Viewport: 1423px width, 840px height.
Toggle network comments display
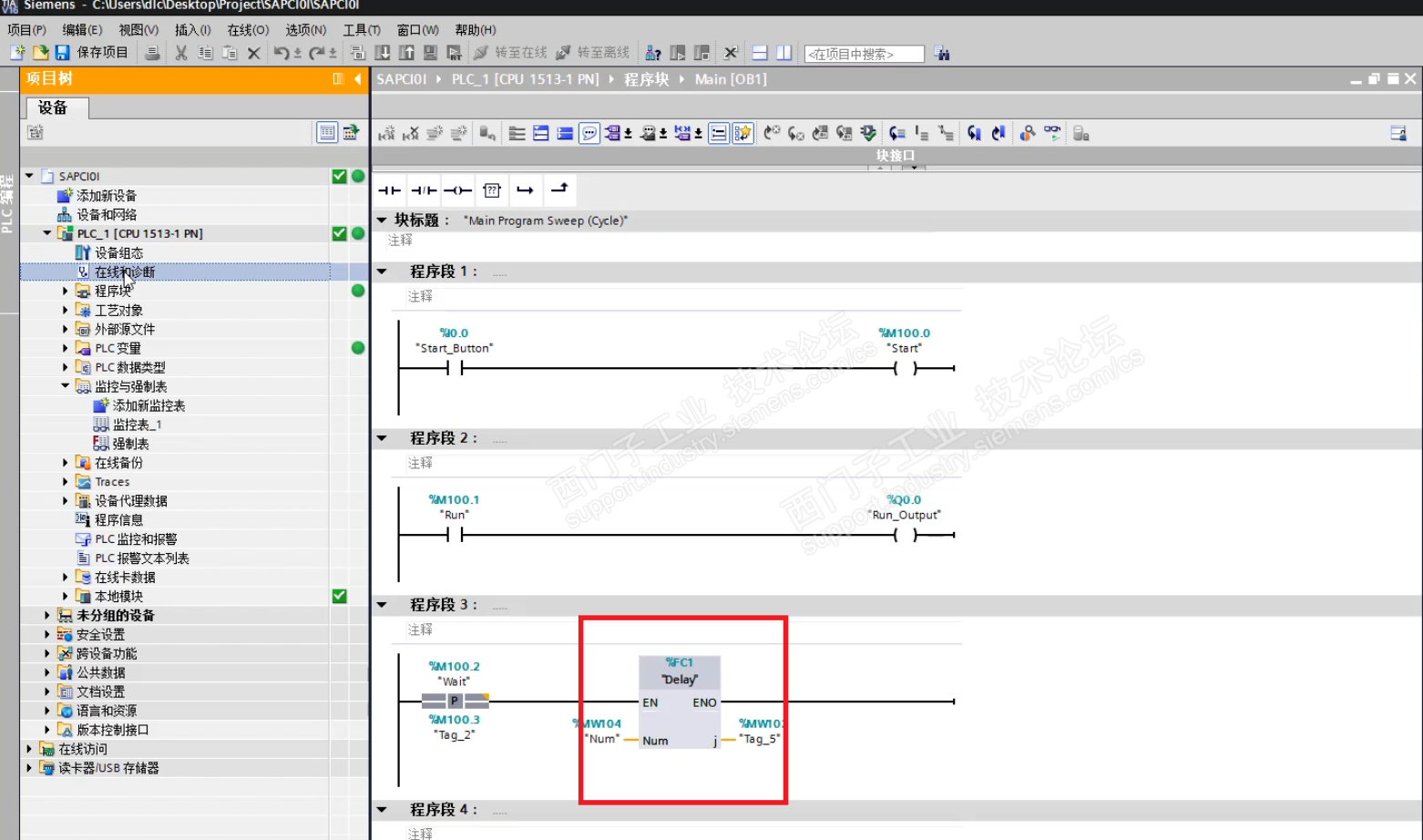(x=719, y=133)
